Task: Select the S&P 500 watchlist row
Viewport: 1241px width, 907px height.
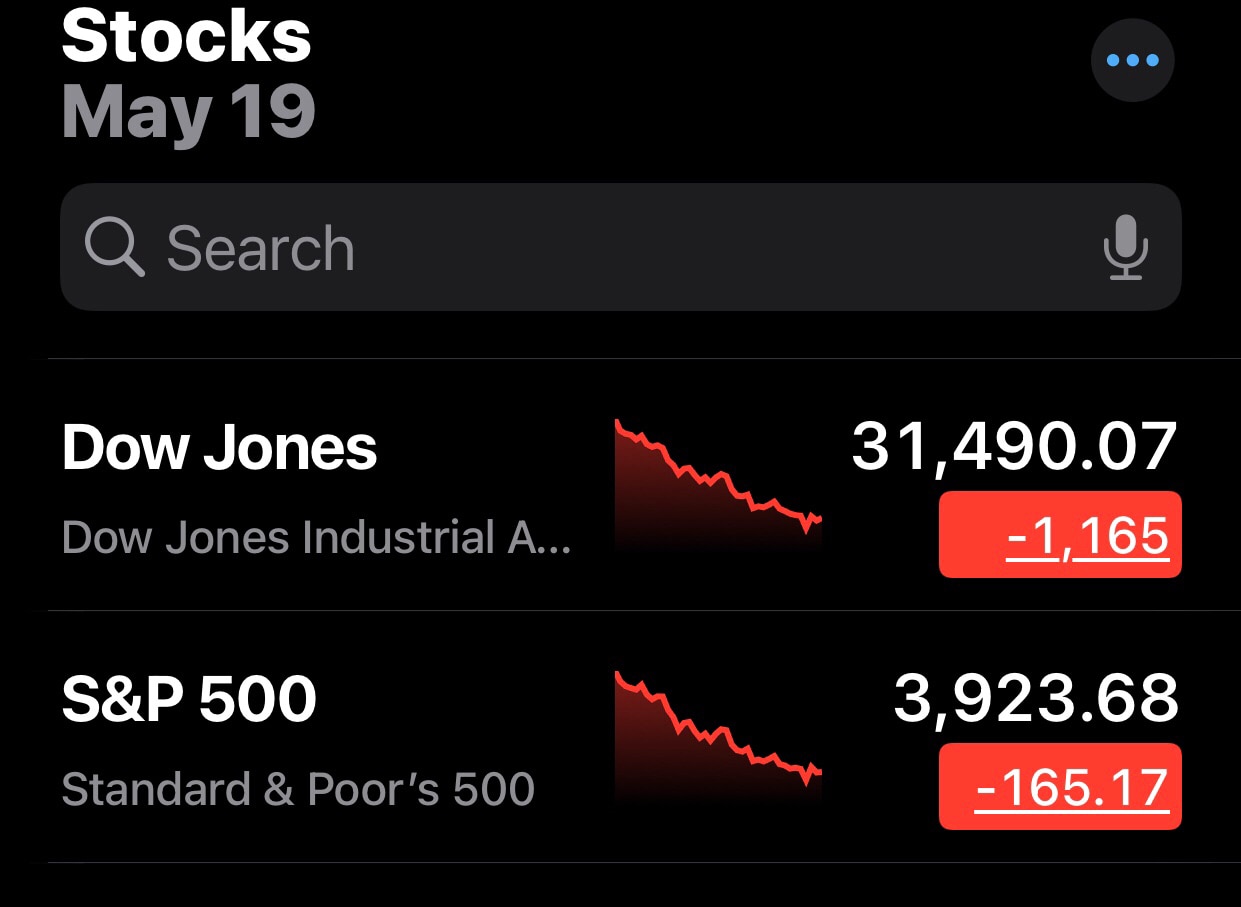Action: point(400,737)
